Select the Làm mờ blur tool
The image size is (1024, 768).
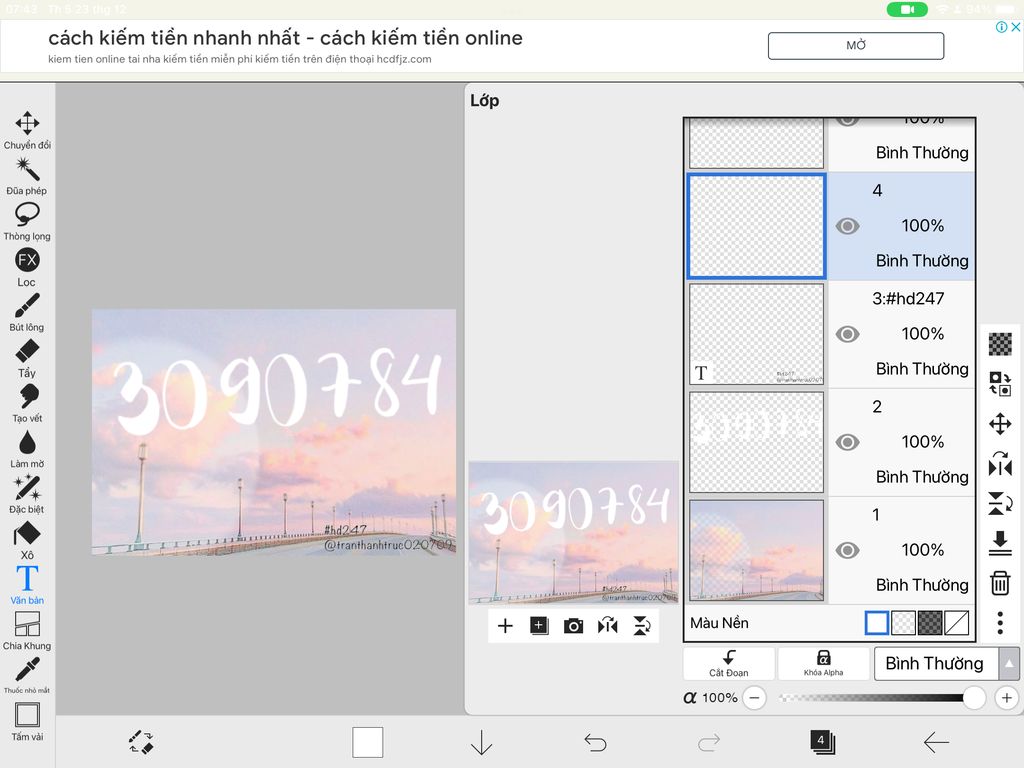click(27, 449)
